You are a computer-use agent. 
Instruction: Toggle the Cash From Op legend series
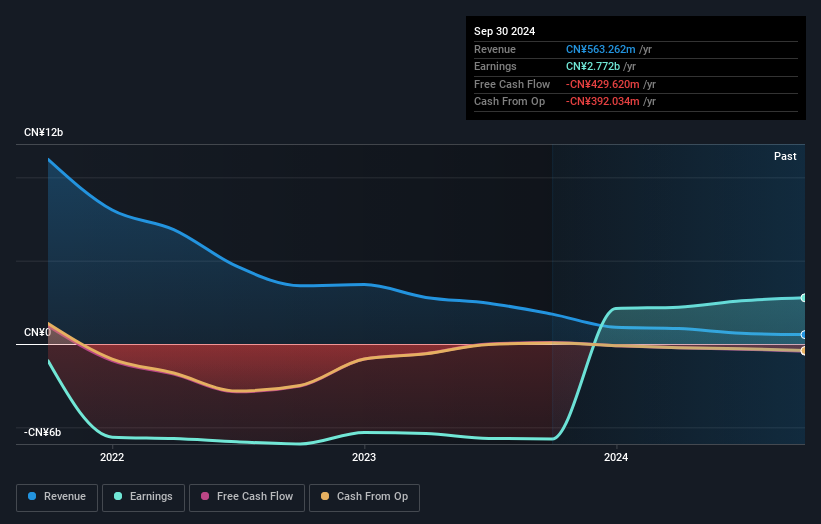click(x=364, y=497)
